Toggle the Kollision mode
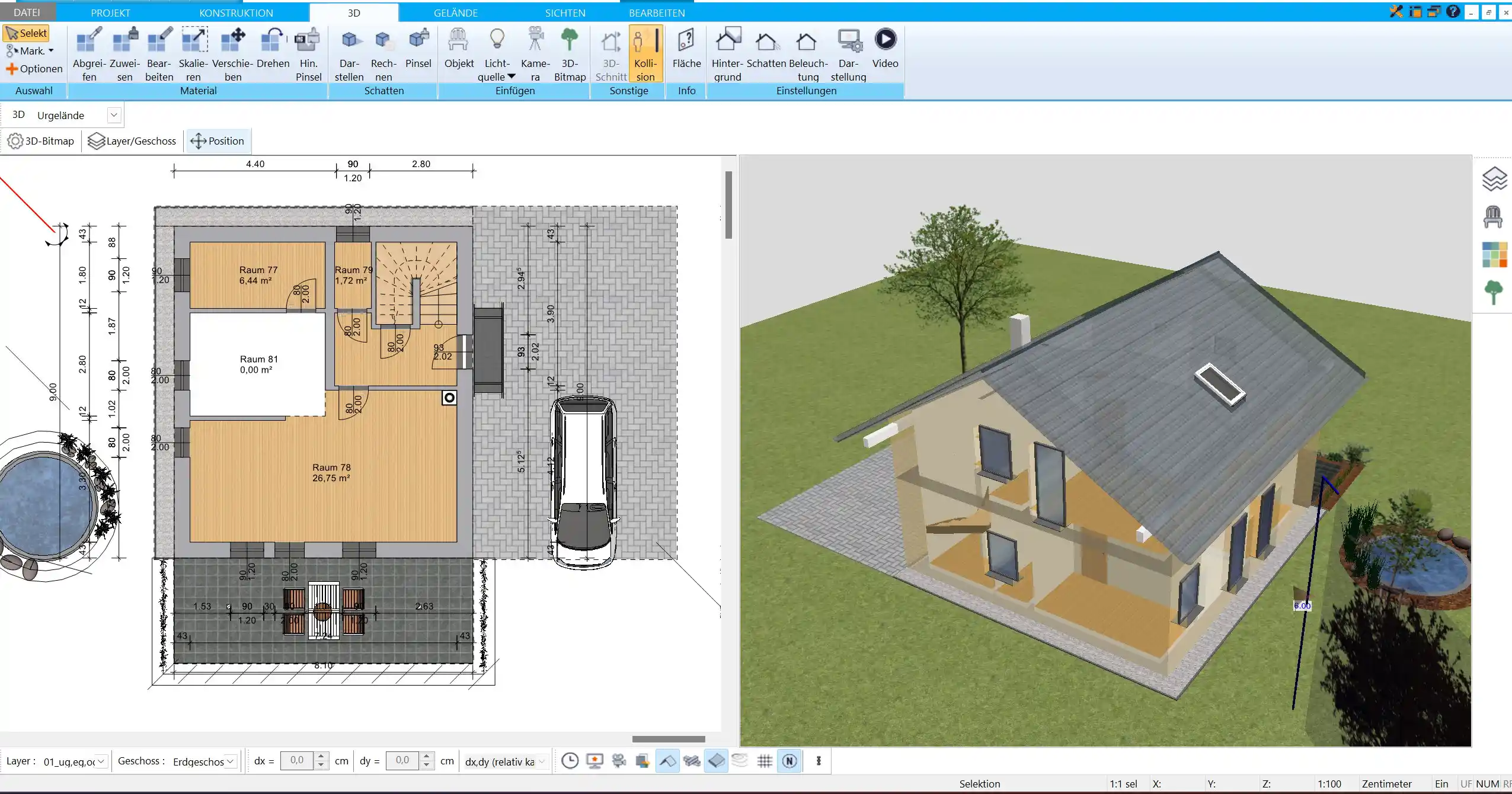1512x794 pixels. coord(645,55)
